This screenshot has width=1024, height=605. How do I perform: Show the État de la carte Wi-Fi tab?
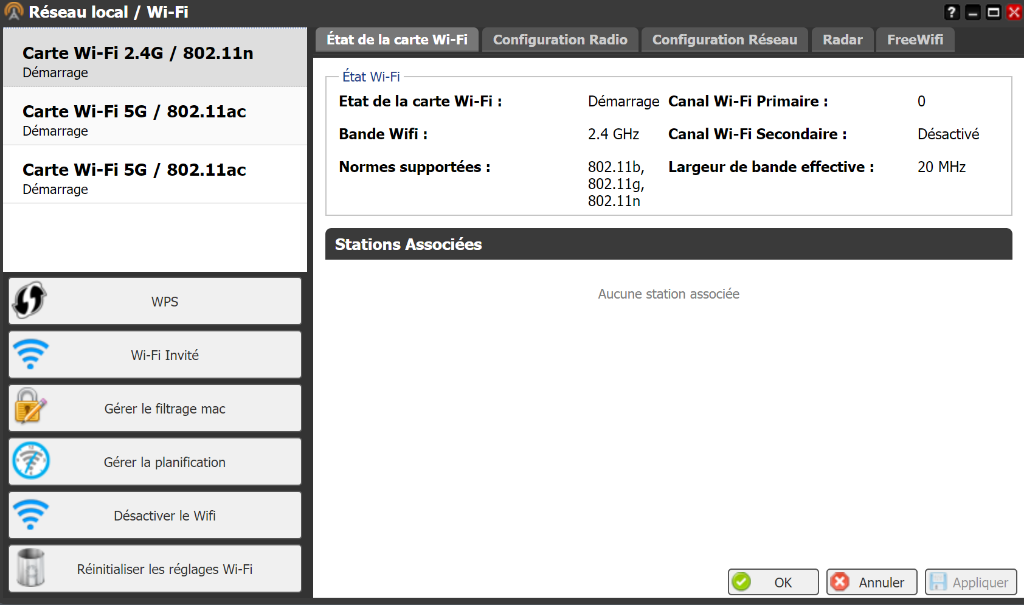point(397,40)
